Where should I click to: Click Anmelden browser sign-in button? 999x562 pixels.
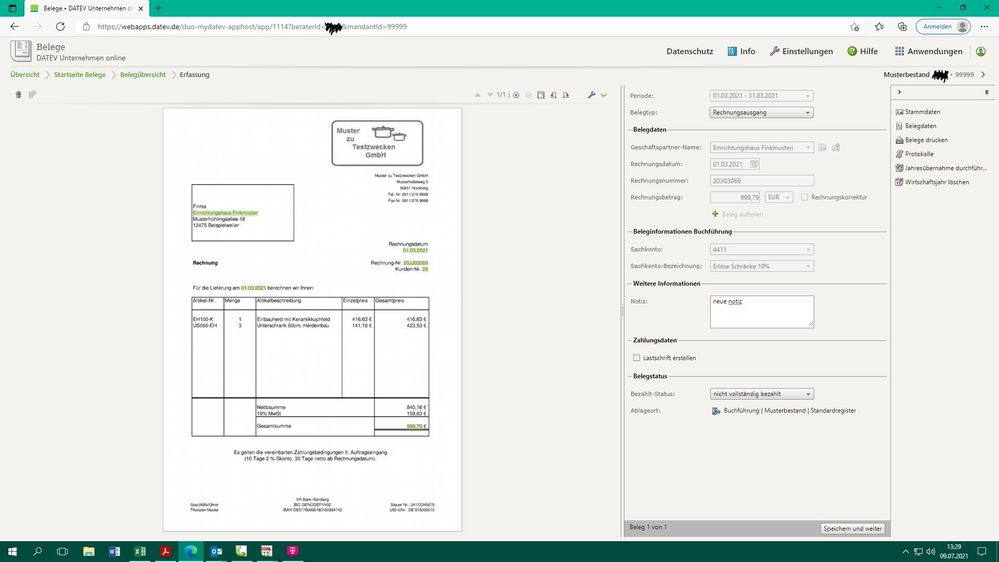pyautogui.click(x=943, y=27)
